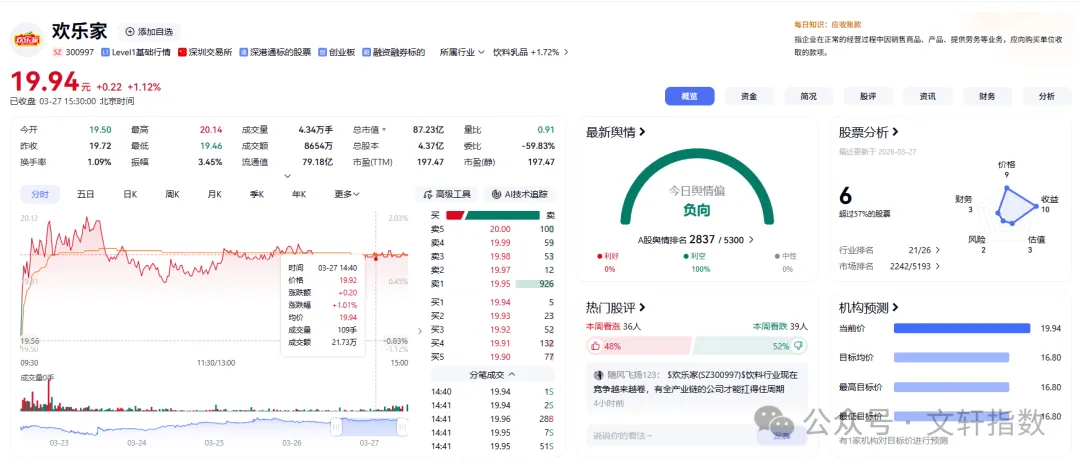Open 高级工具 advanced tools
This screenshot has height=466, width=1080.
446,194
